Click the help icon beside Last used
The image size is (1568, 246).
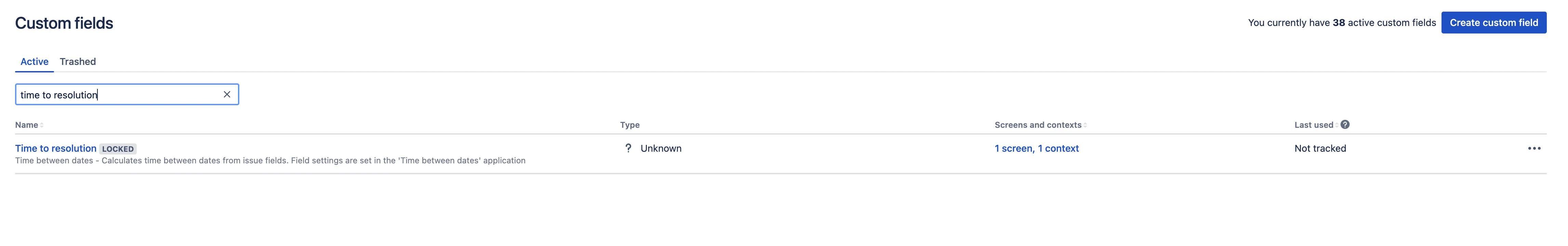[1345, 124]
